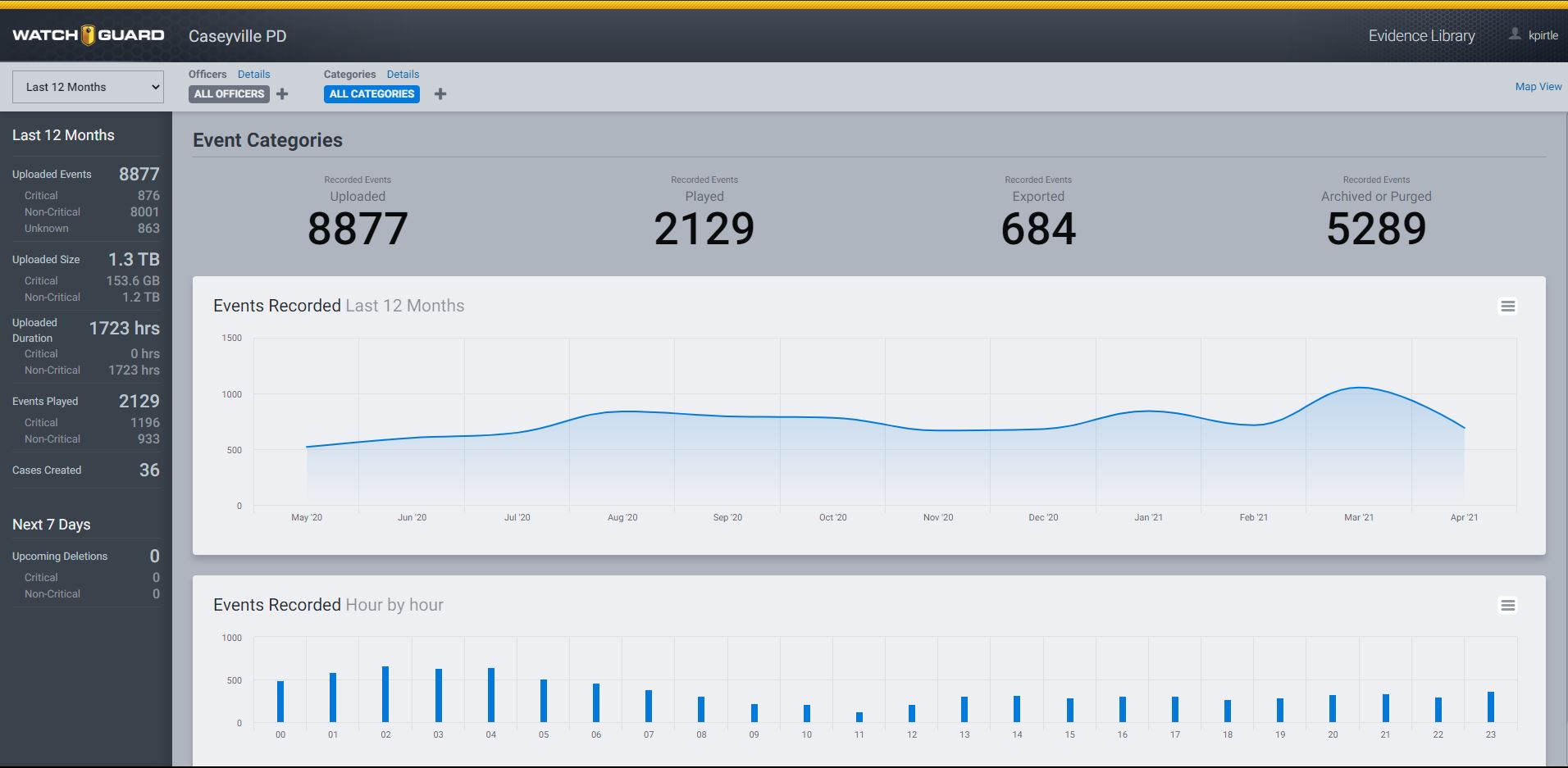Toggle the ALL CATEGORIES filter tag
Image resolution: width=1568 pixels, height=768 pixels.
tap(371, 94)
